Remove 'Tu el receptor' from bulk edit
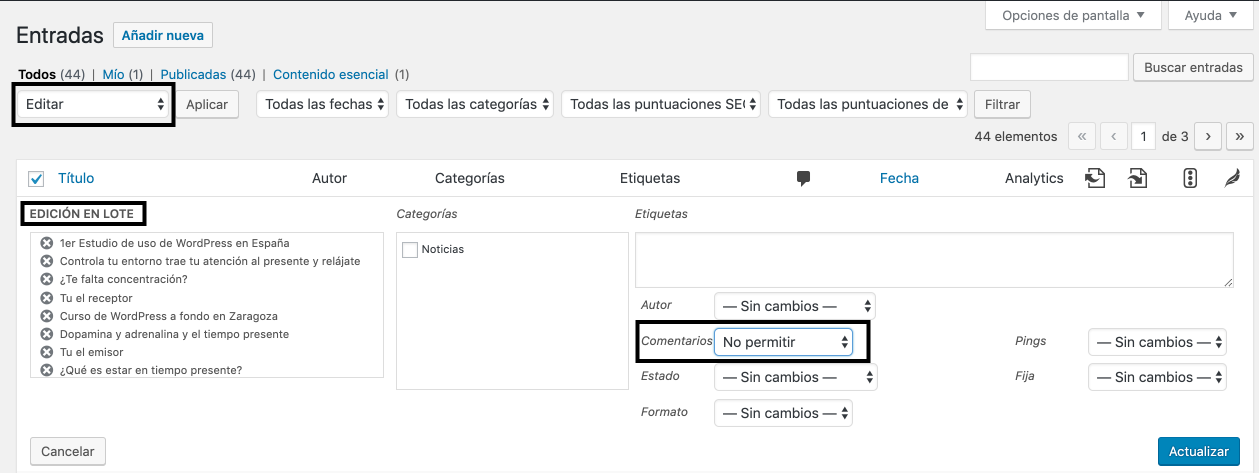This screenshot has width=1259, height=473. (x=46, y=298)
